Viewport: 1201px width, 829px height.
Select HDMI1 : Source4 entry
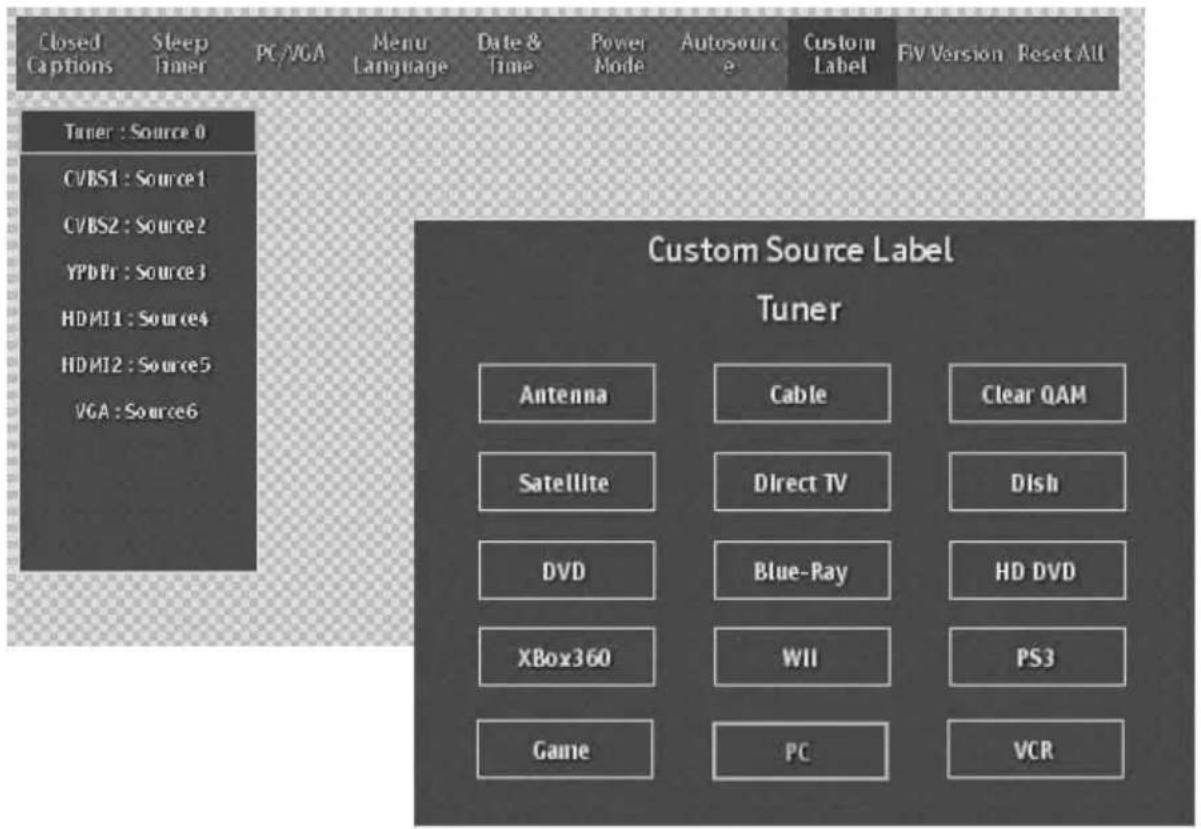(x=138, y=318)
